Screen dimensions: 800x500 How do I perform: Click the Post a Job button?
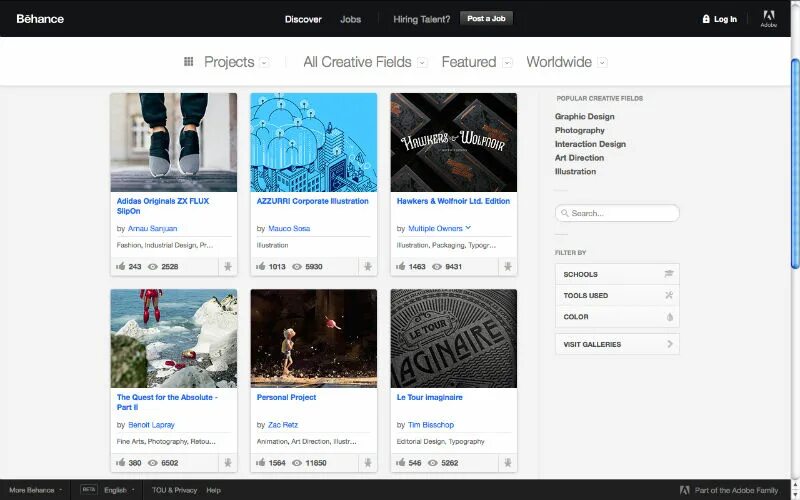click(486, 18)
